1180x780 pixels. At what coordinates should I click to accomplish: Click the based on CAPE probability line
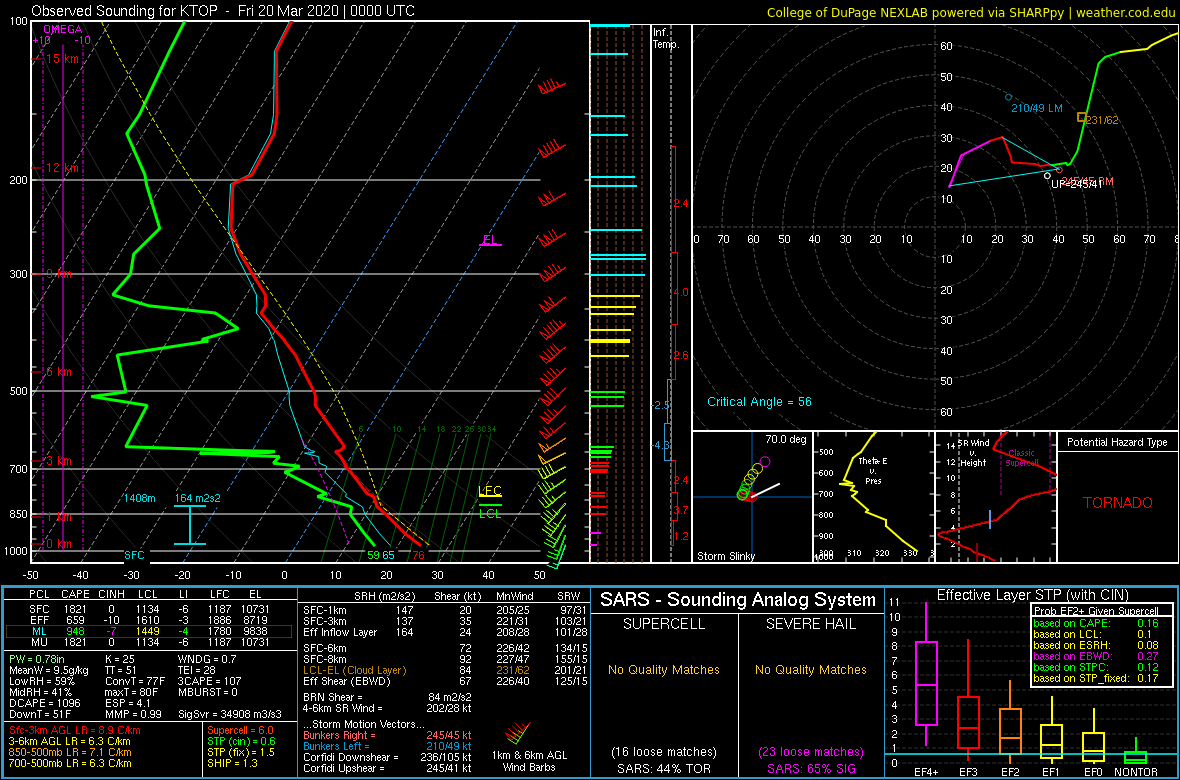tap(1096, 623)
